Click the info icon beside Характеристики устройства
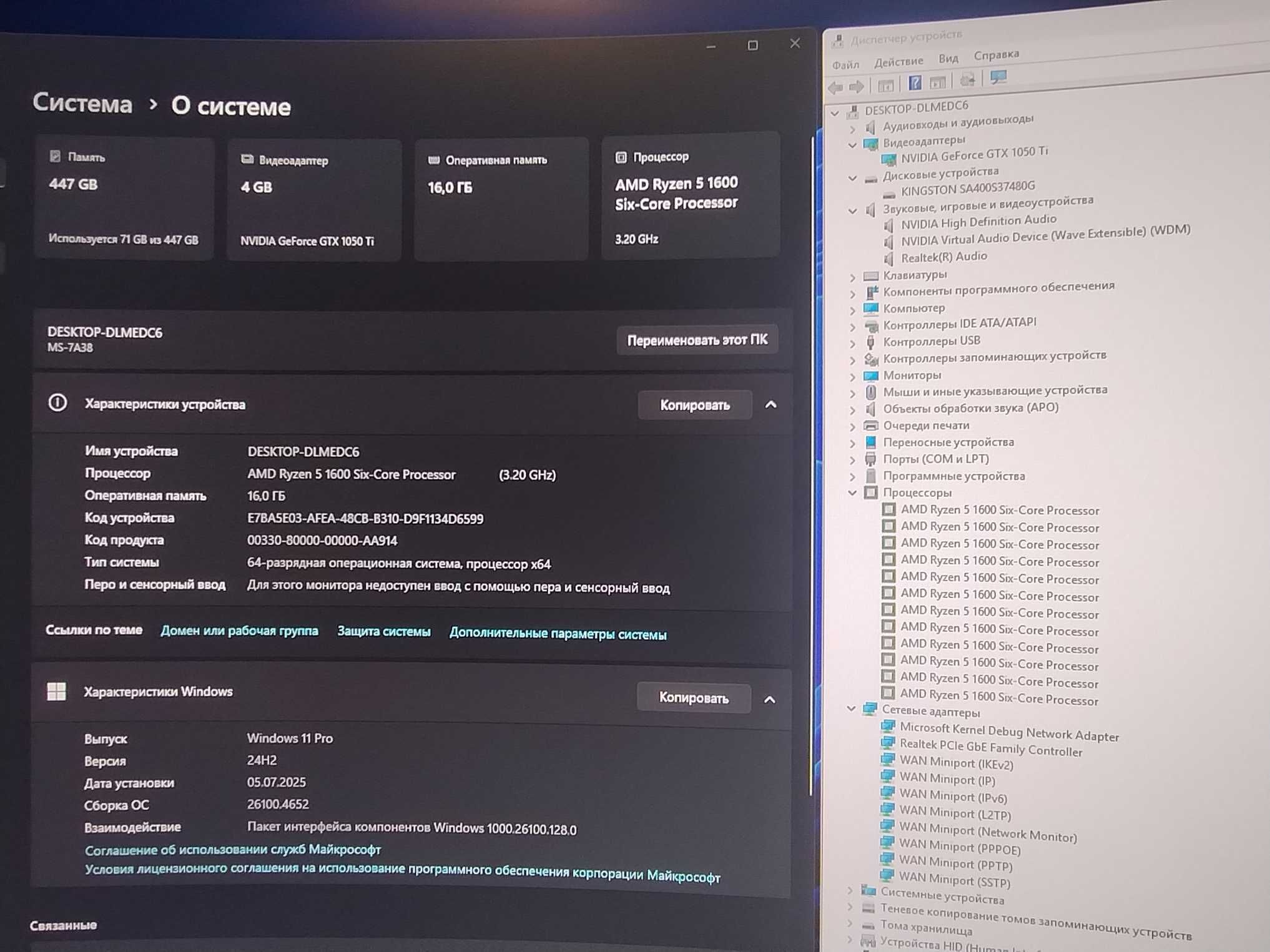Screen dimensions: 1270x952 point(57,403)
